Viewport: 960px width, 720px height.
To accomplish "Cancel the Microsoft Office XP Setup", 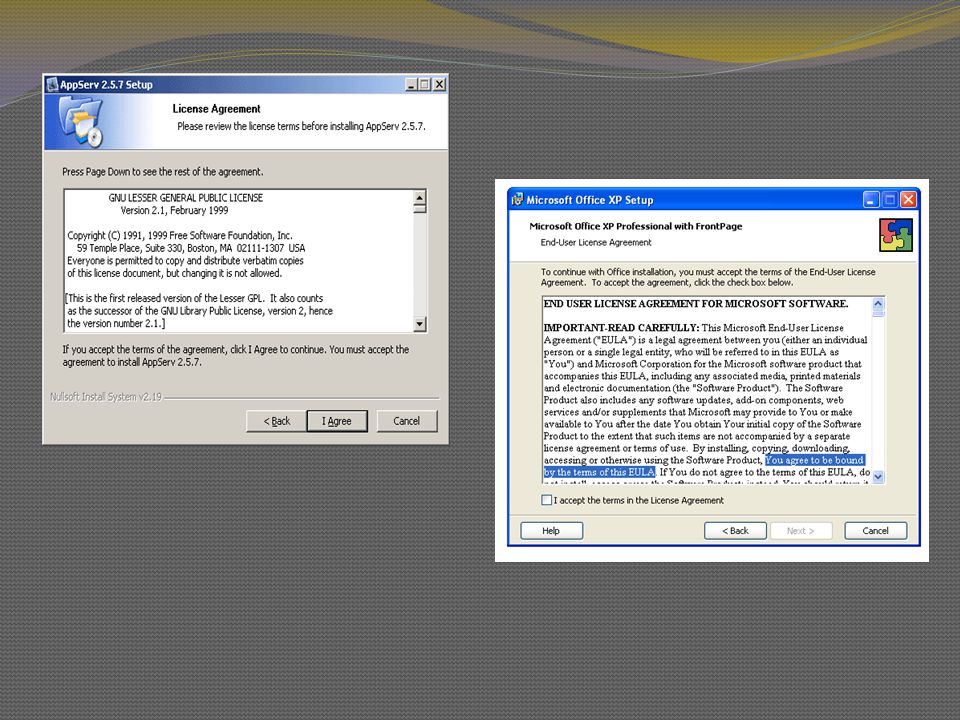I will tap(876, 531).
